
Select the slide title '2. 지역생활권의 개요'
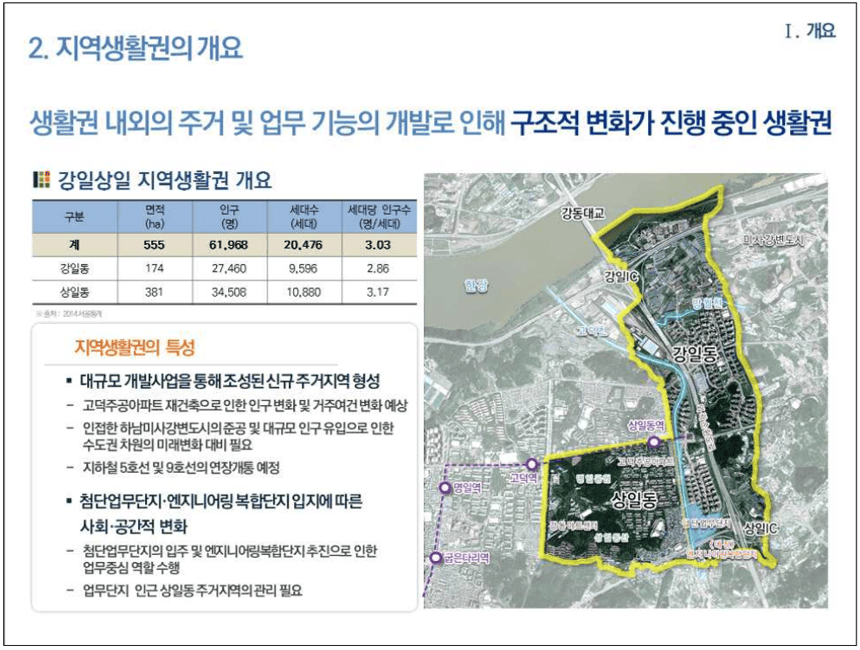[x=135, y=48]
